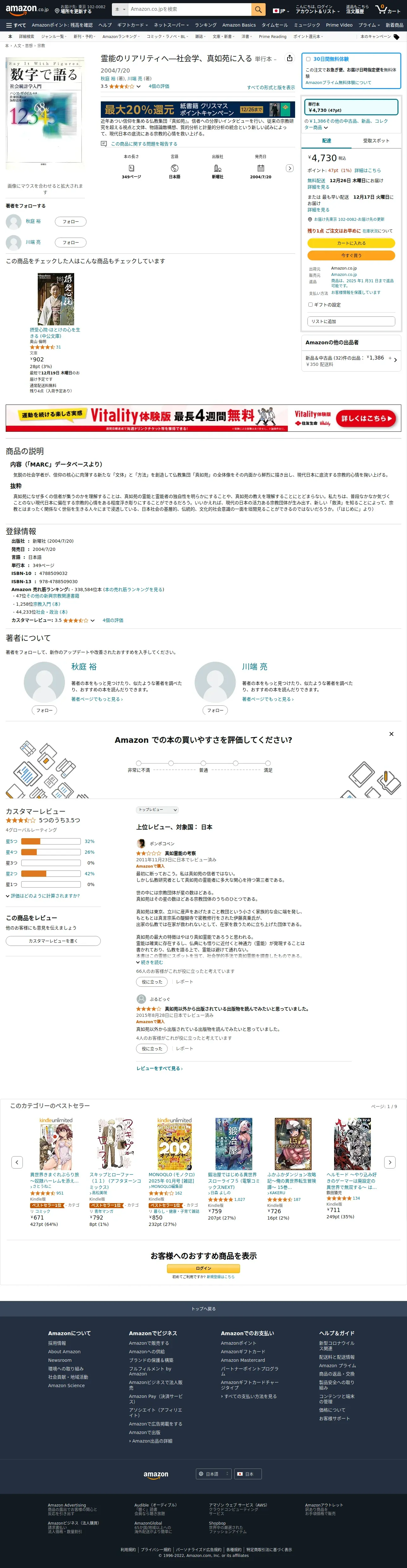The height and width of the screenshot is (1568, 407).
Task: Open the shopping cart icon
Action: coord(389,9)
